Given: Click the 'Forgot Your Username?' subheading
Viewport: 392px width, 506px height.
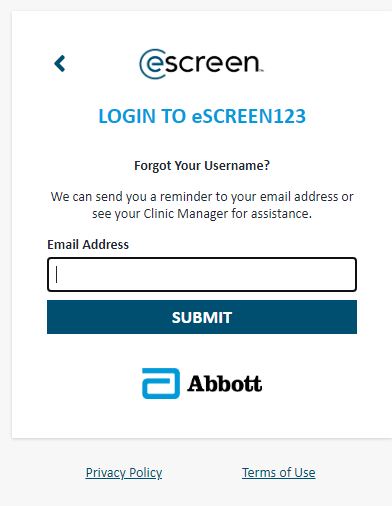Looking at the screenshot, I should click(x=202, y=166).
